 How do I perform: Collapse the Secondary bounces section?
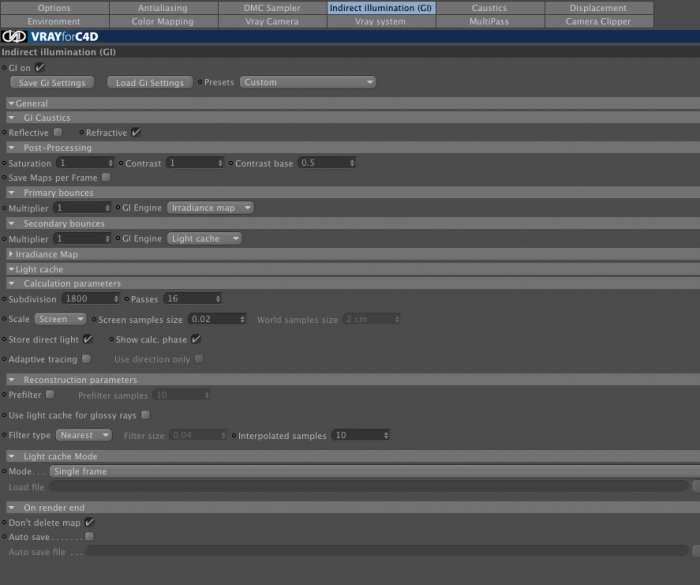(12, 223)
